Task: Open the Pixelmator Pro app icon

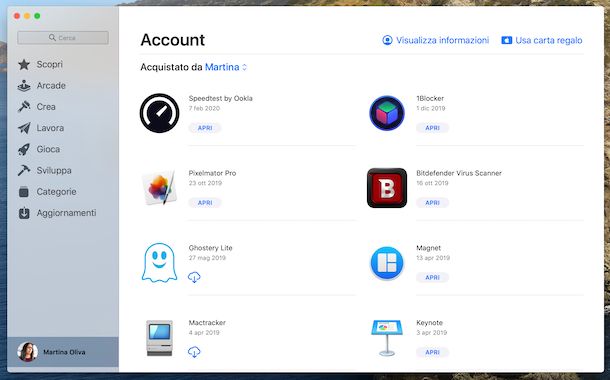Action: (x=160, y=188)
